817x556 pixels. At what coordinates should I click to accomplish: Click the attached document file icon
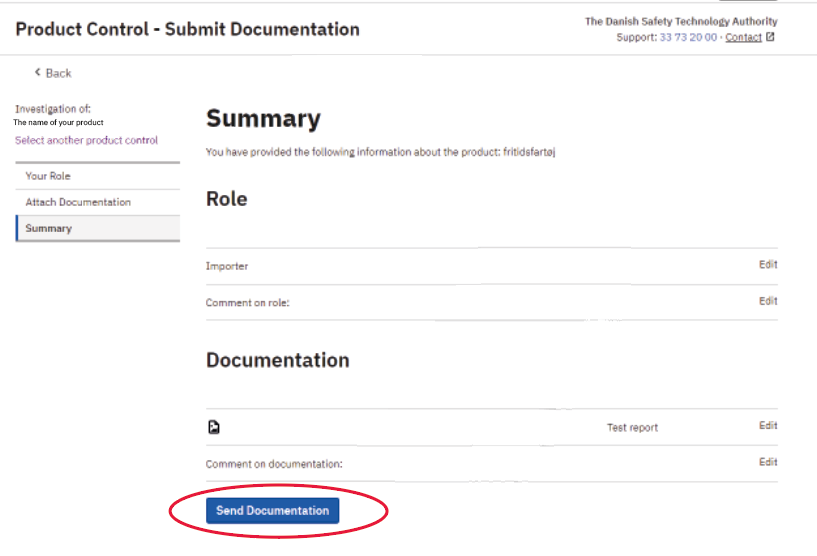tap(214, 427)
